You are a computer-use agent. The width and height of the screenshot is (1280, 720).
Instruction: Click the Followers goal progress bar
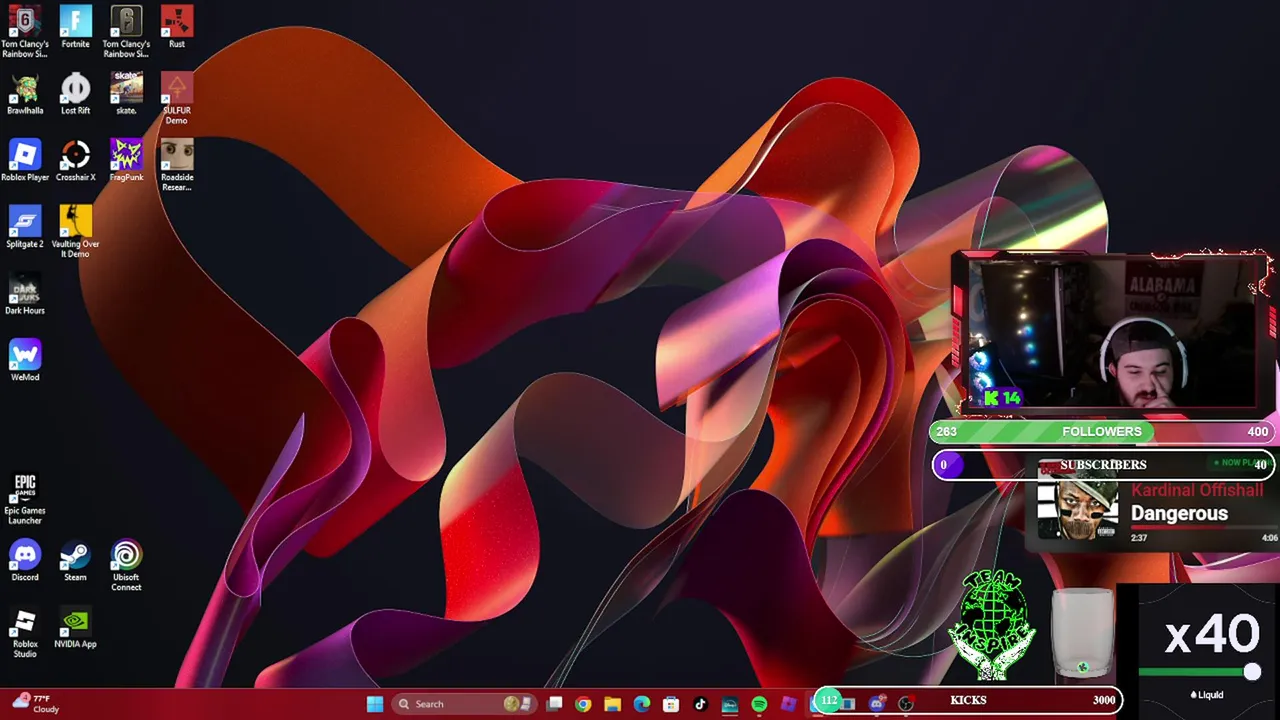coord(1101,432)
